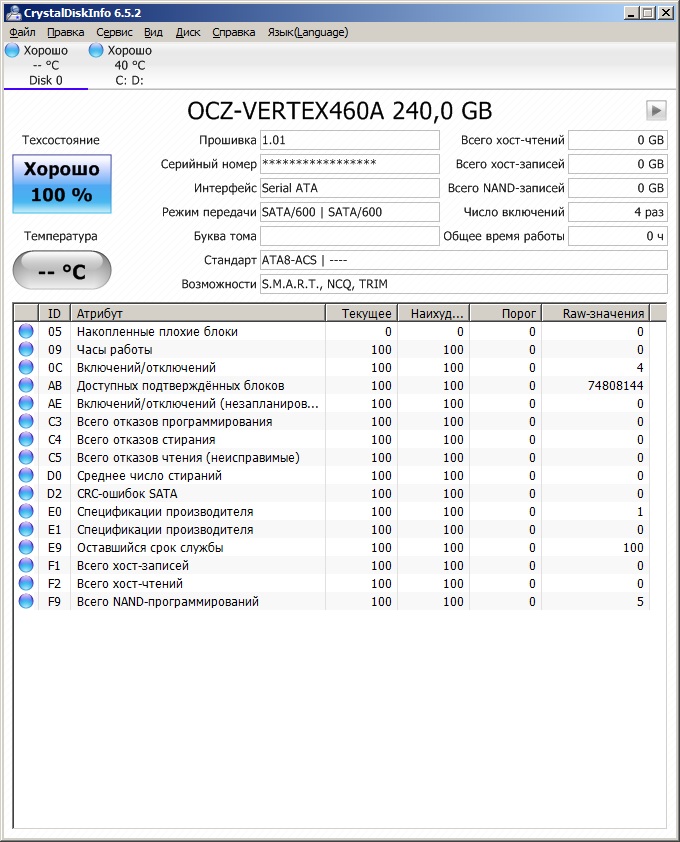
Task: Open the Диск menu
Action: (x=188, y=32)
